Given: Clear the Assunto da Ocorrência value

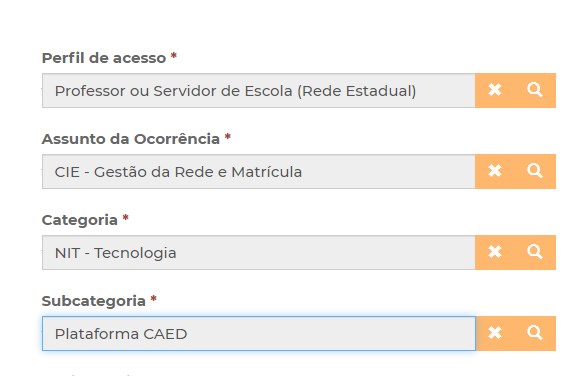Looking at the screenshot, I should coord(495,171).
